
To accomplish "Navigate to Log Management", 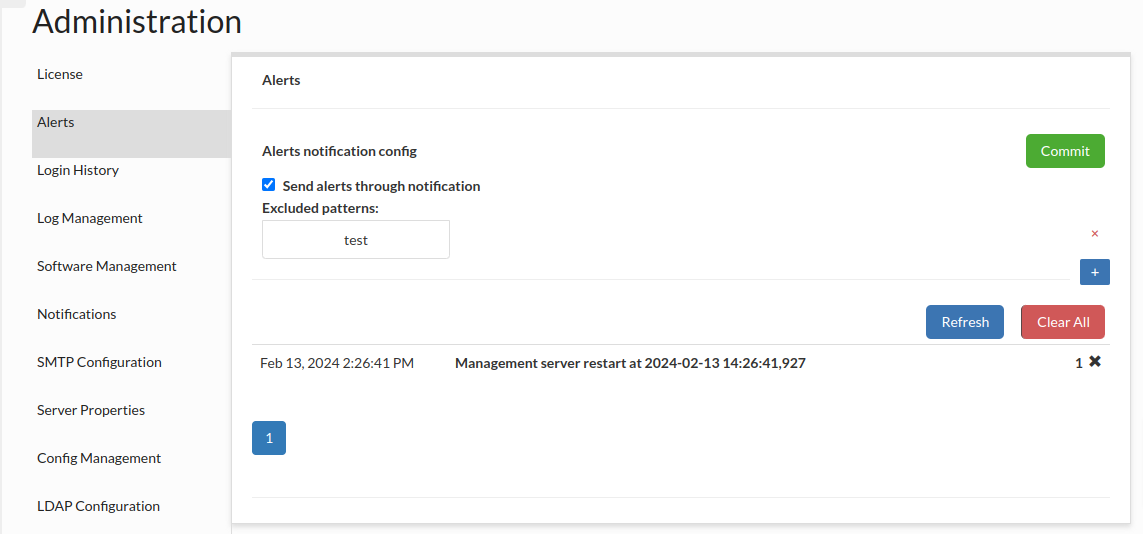I will (90, 219).
